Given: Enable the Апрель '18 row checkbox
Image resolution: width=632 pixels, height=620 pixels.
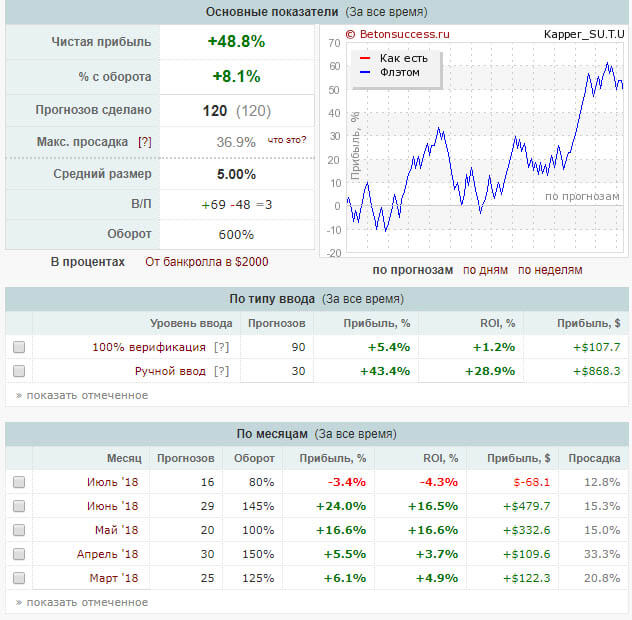Looking at the screenshot, I should point(19,554).
